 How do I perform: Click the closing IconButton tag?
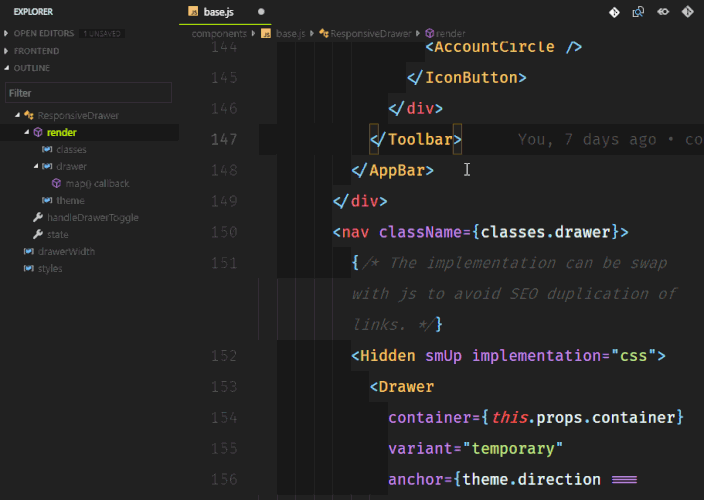(466, 78)
